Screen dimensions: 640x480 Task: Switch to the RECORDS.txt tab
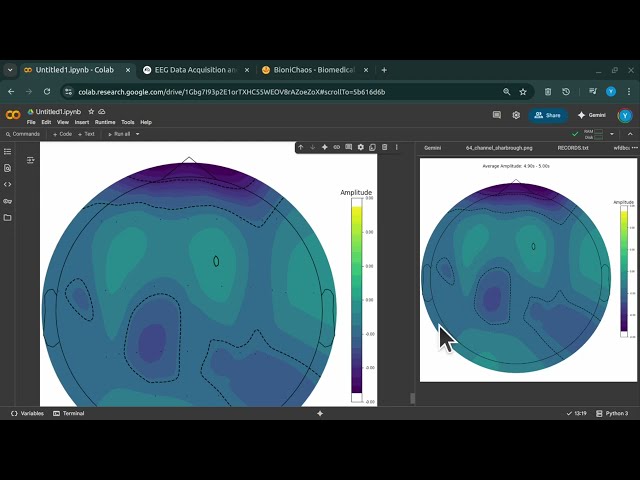coord(573,148)
